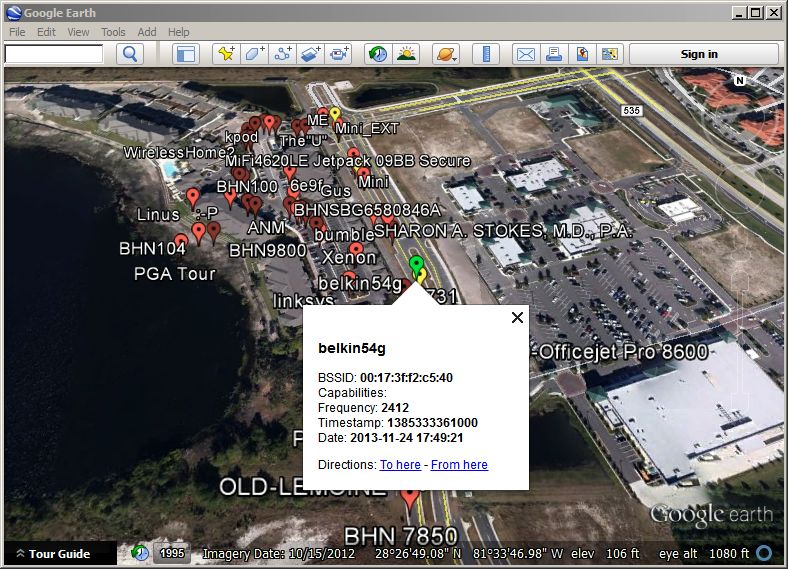Click the North compass indicator N
788x569 pixels.
(x=740, y=80)
